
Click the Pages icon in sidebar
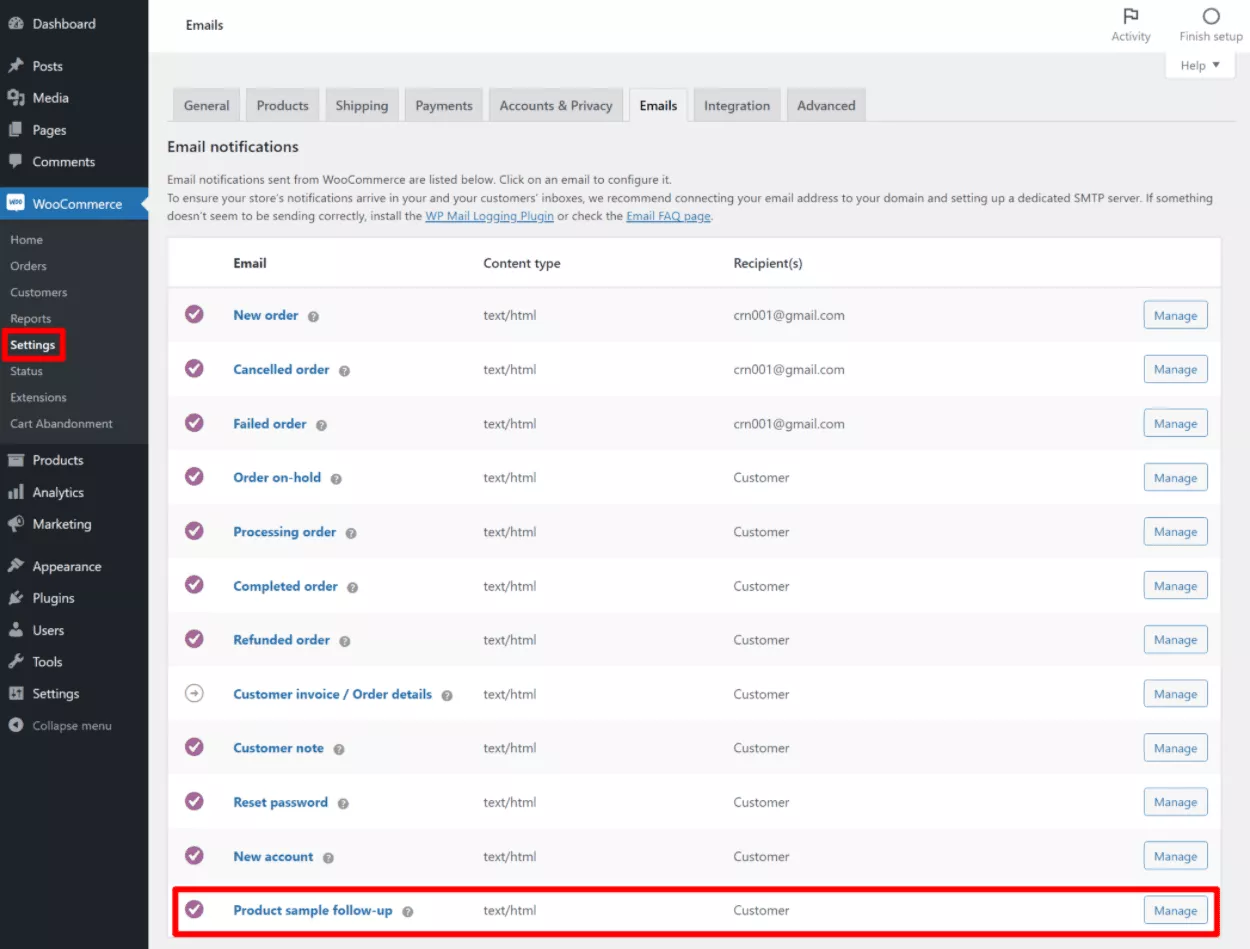[x=16, y=130]
